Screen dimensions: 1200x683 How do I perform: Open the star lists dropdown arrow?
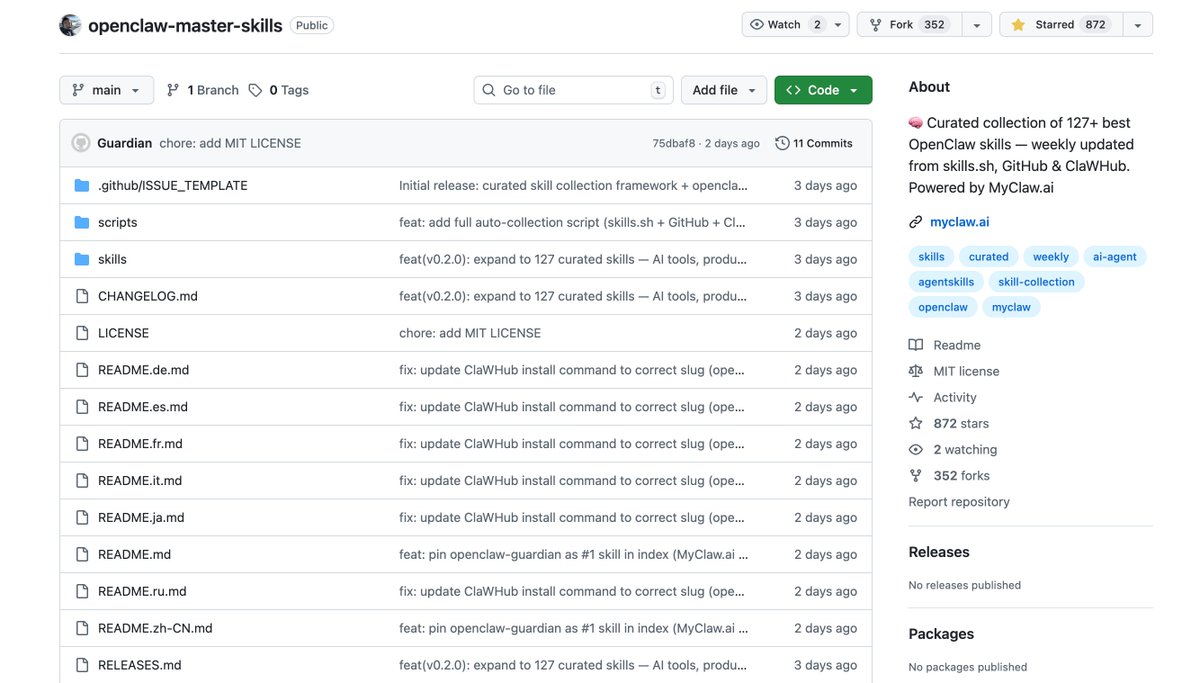(1138, 25)
